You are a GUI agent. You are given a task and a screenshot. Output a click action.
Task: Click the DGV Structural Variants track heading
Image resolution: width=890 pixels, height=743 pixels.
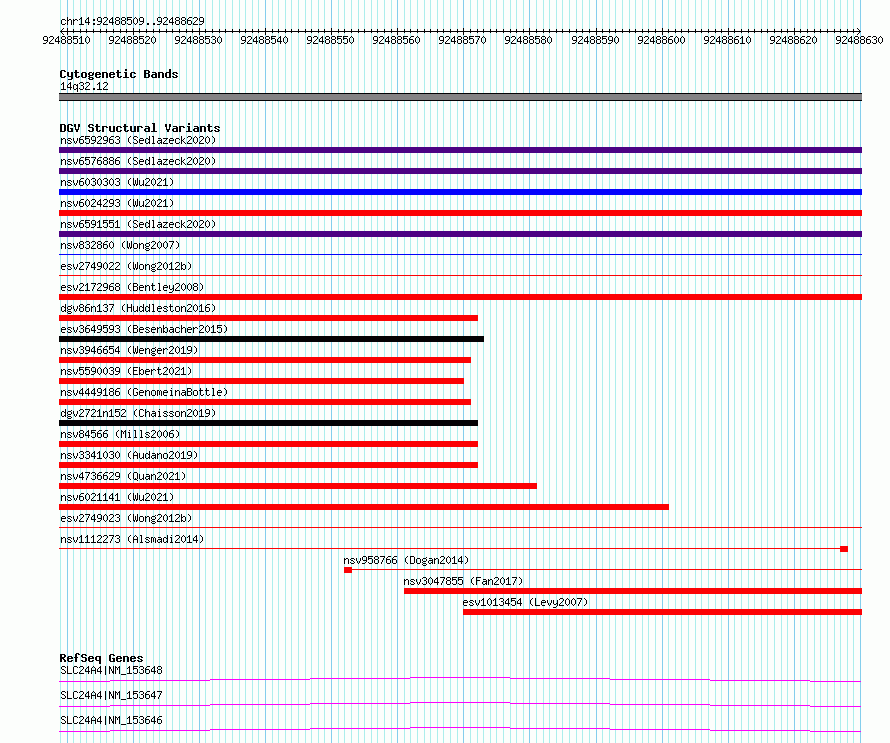140,128
